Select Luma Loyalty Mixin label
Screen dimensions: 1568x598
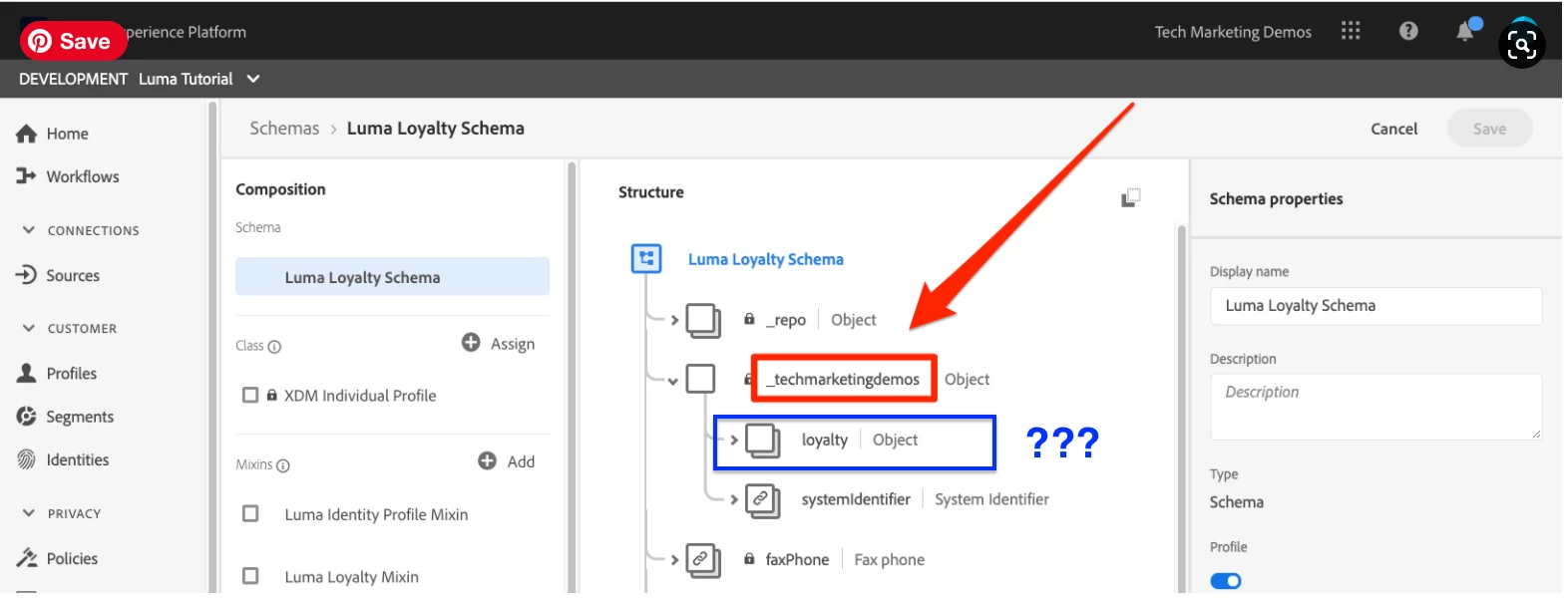point(351,576)
